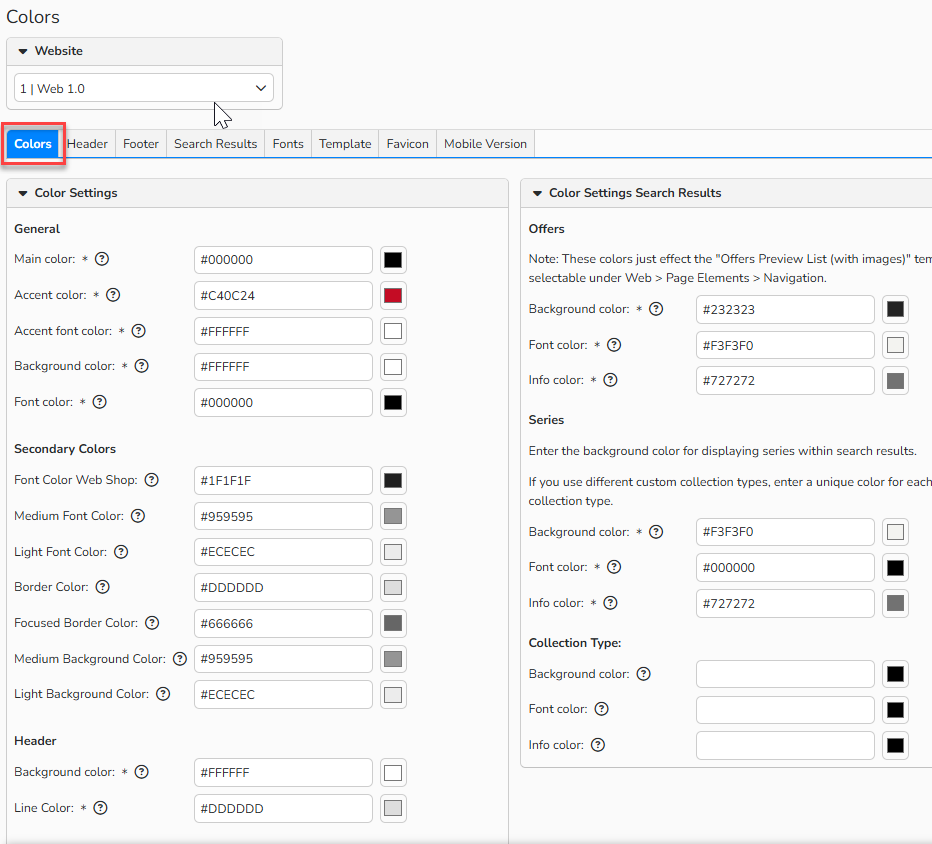Open help for Main color
This screenshot has height=844, width=932.
[x=102, y=259]
